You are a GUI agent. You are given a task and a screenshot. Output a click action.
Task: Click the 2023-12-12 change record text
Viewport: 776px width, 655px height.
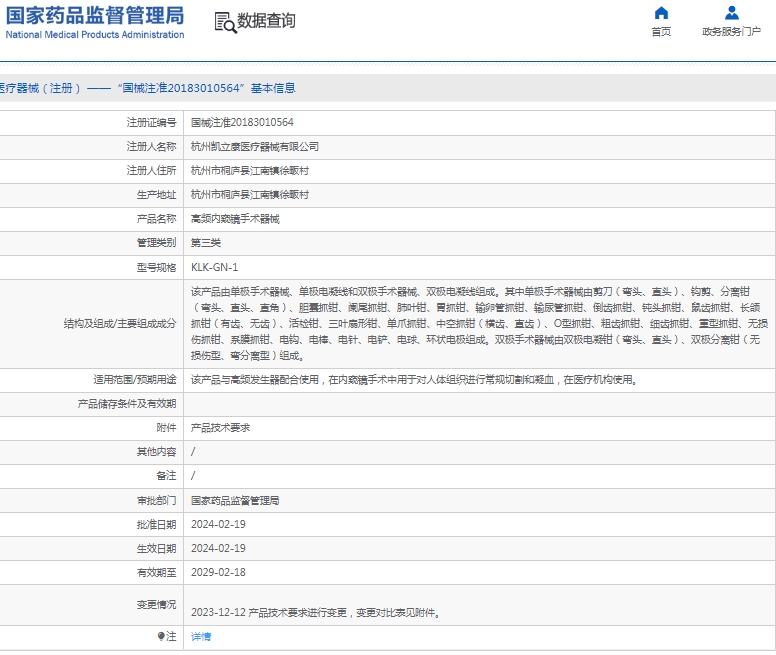(x=315, y=612)
